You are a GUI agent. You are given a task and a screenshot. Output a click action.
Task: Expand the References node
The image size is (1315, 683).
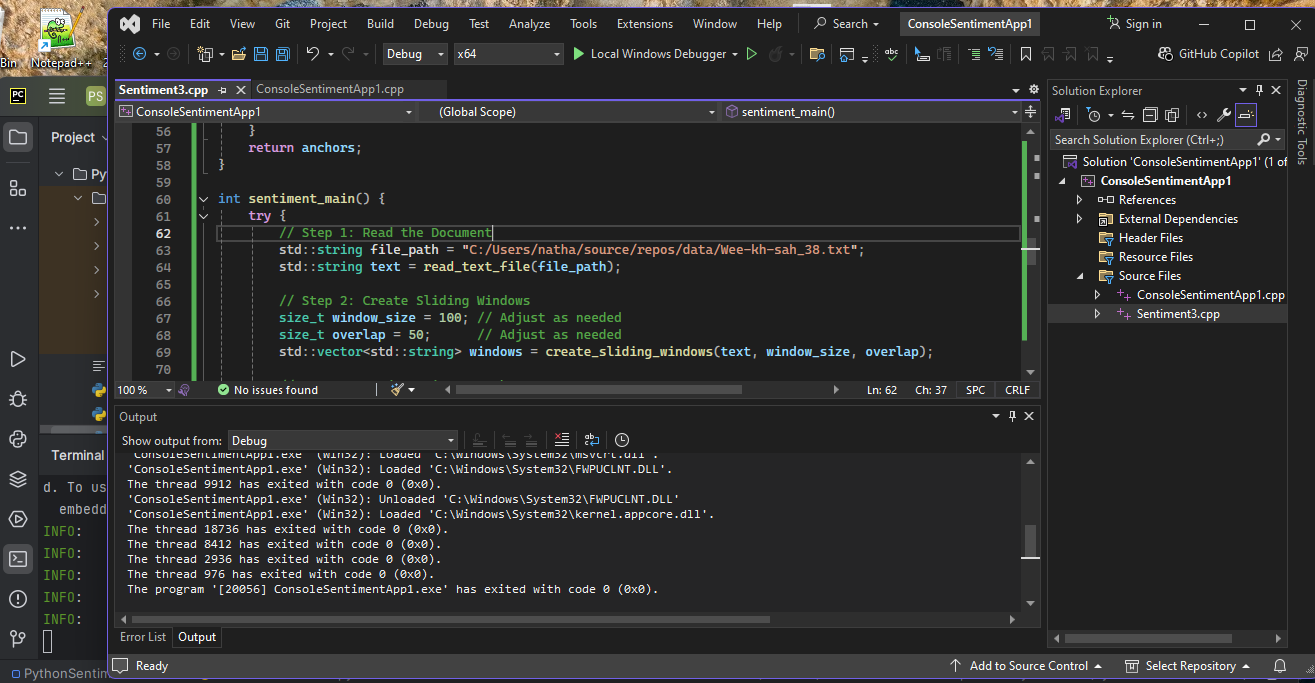1079,200
